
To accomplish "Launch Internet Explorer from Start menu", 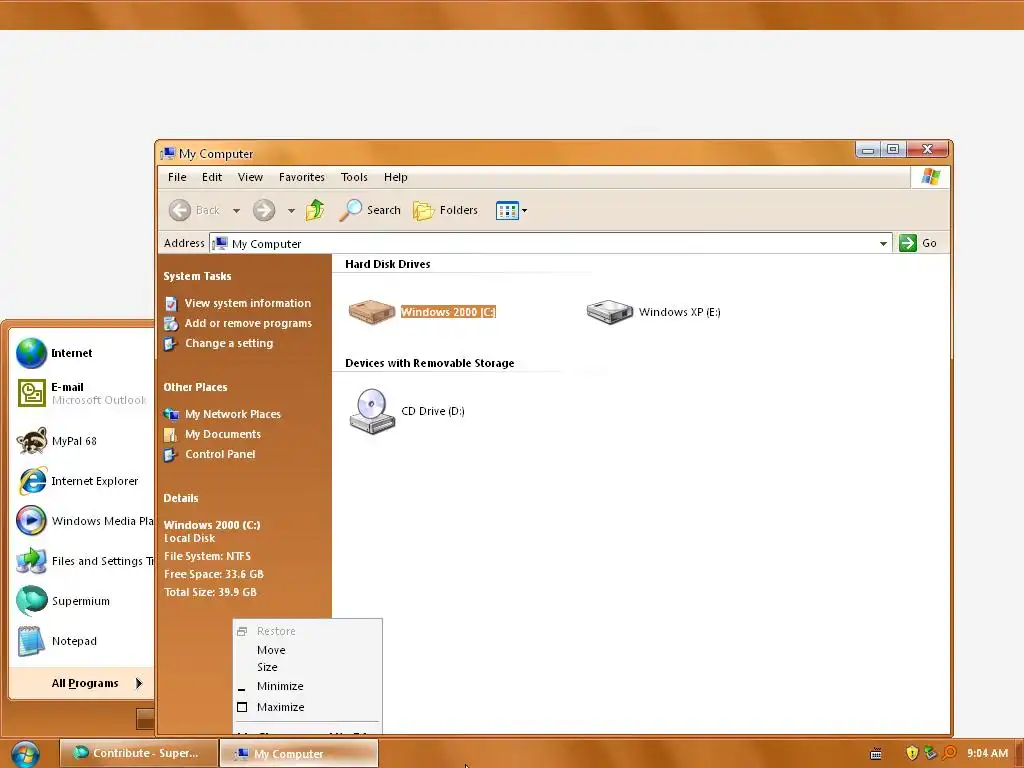I will [82, 481].
